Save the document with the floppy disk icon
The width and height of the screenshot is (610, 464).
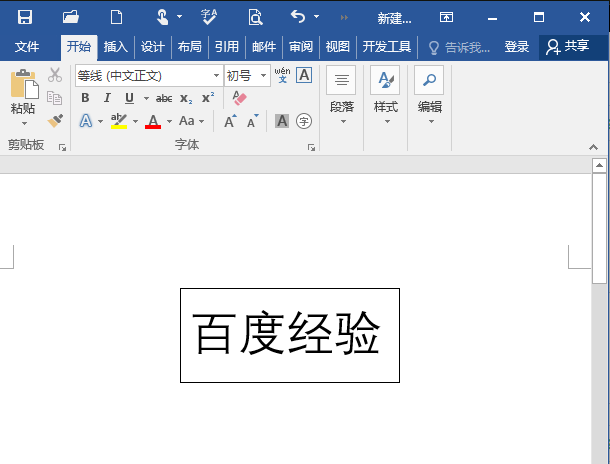pos(25,17)
